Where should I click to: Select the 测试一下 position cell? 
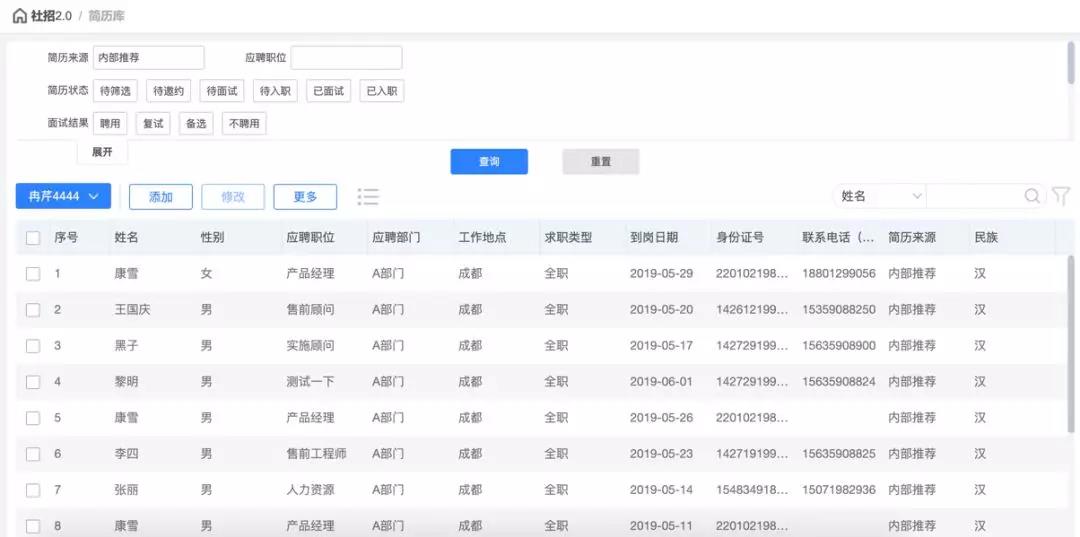[311, 381]
